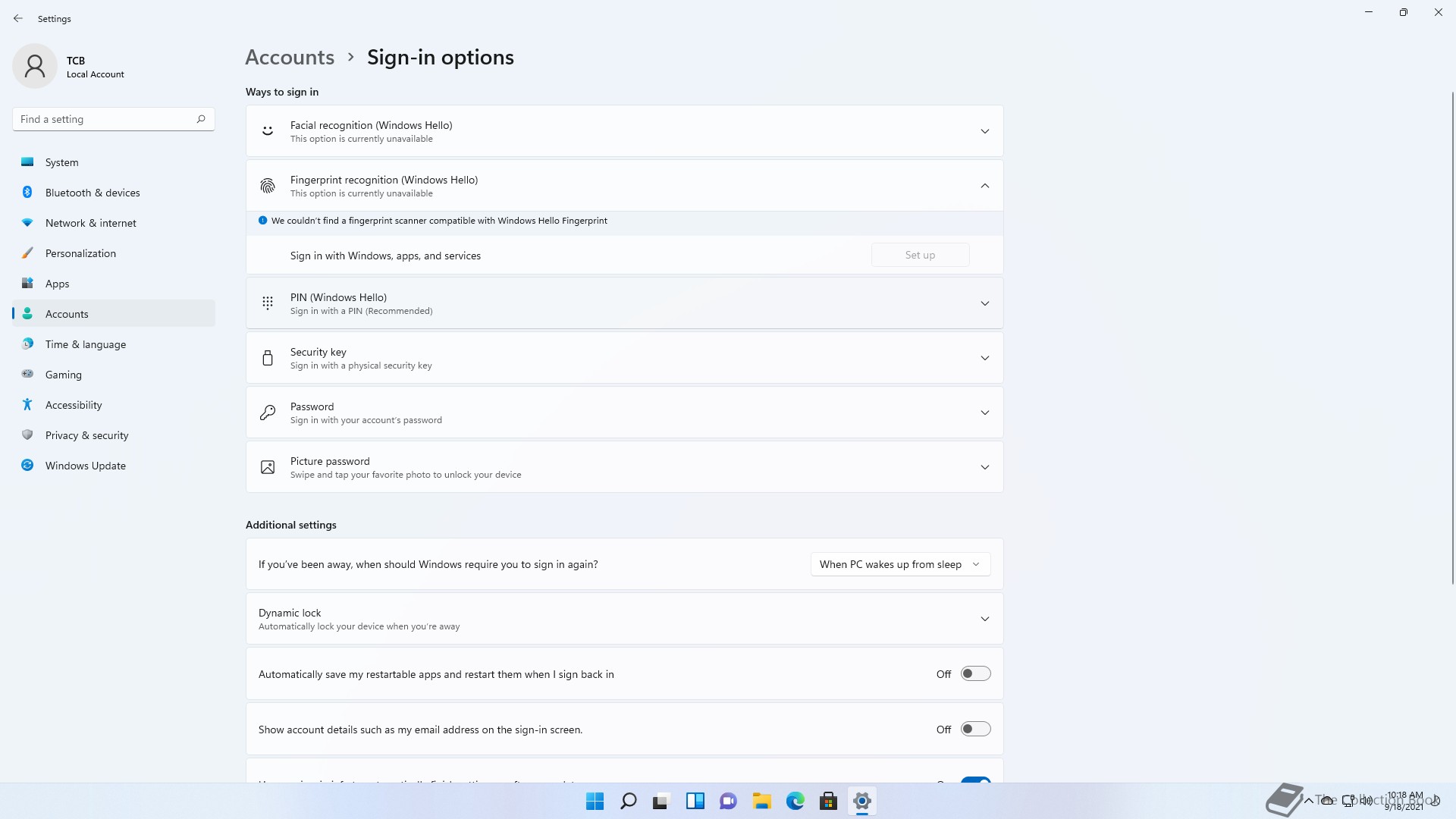Open Accessibility in the sidebar
Image resolution: width=1456 pixels, height=819 pixels.
coord(114,405)
